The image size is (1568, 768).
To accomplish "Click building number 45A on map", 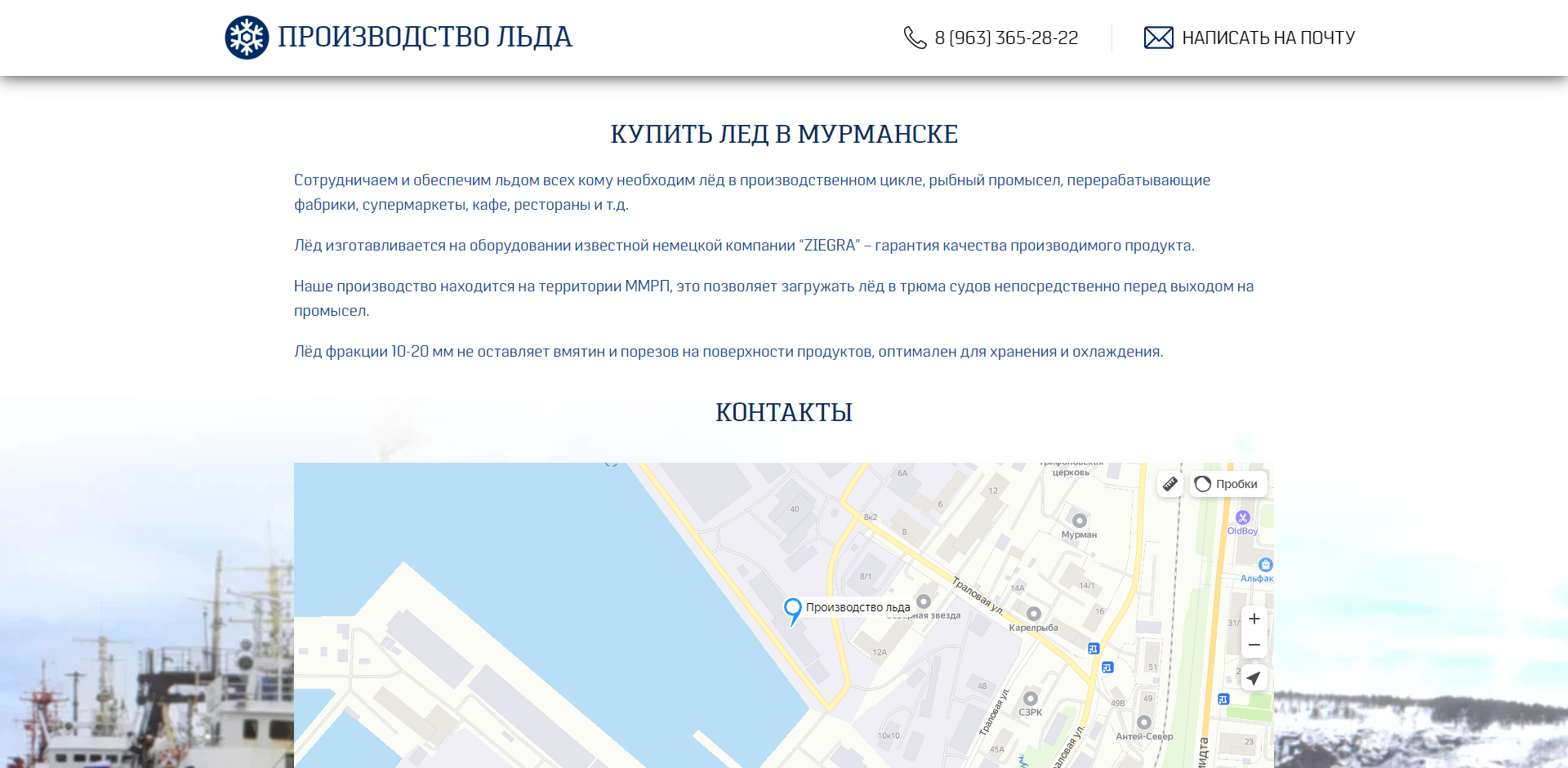I will click(997, 749).
